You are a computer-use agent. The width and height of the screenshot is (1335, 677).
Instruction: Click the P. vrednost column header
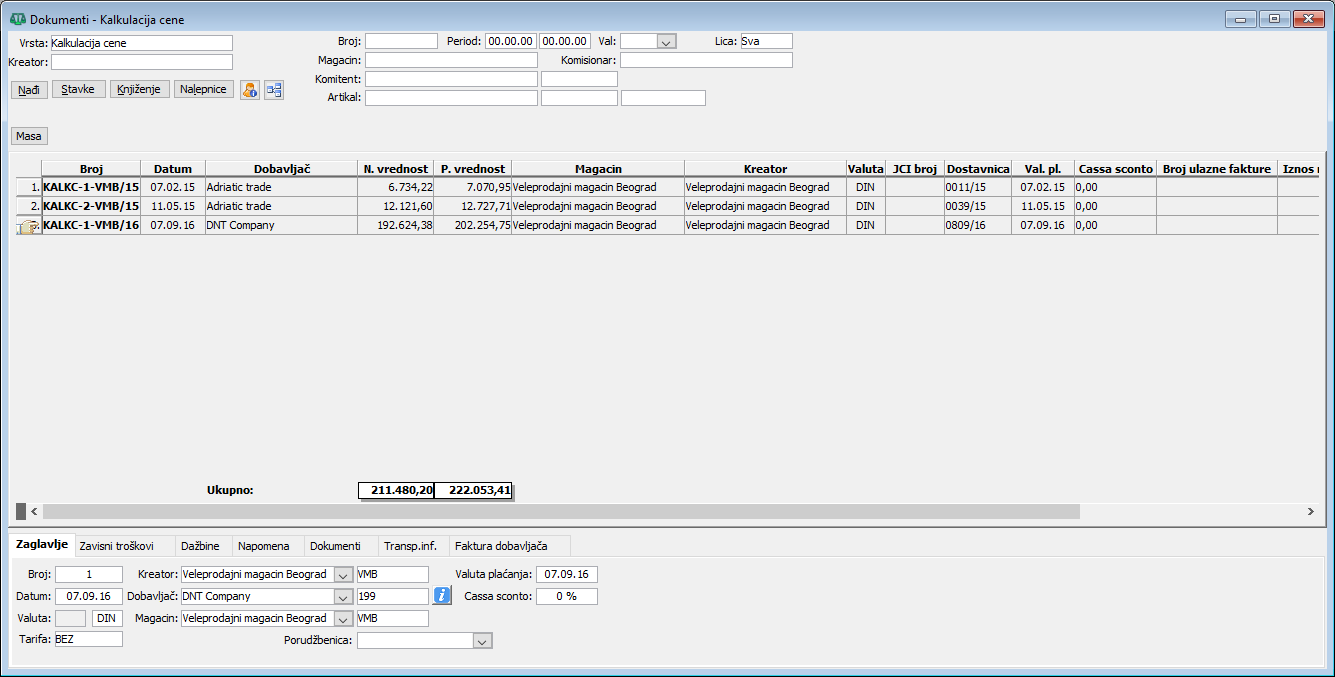(x=473, y=169)
